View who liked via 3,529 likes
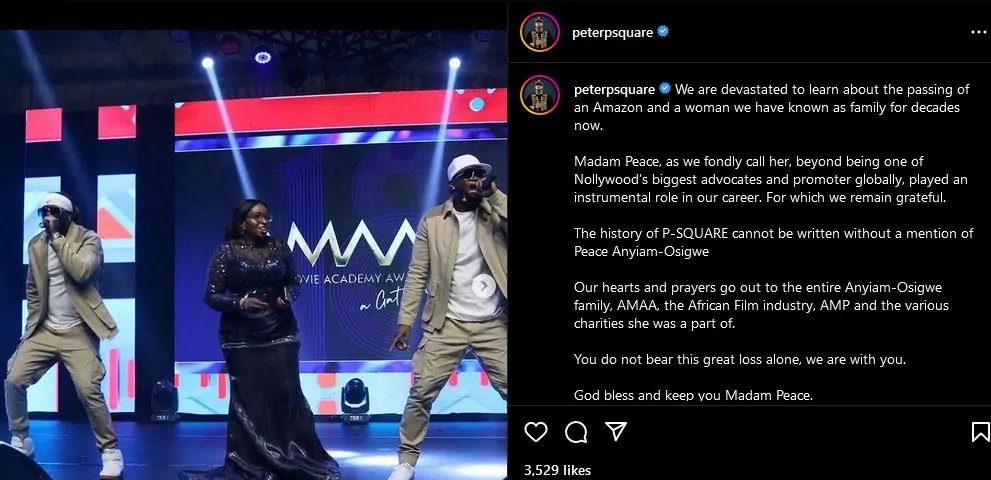This screenshot has width=991, height=480. 557,471
